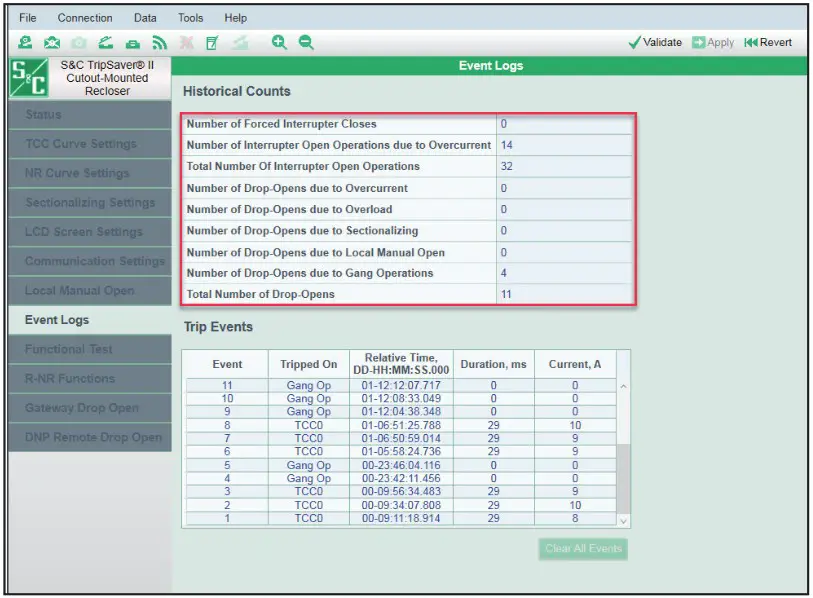This screenshot has height=598, width=813.
Task: Click the S&C logo
Action: coord(30,78)
